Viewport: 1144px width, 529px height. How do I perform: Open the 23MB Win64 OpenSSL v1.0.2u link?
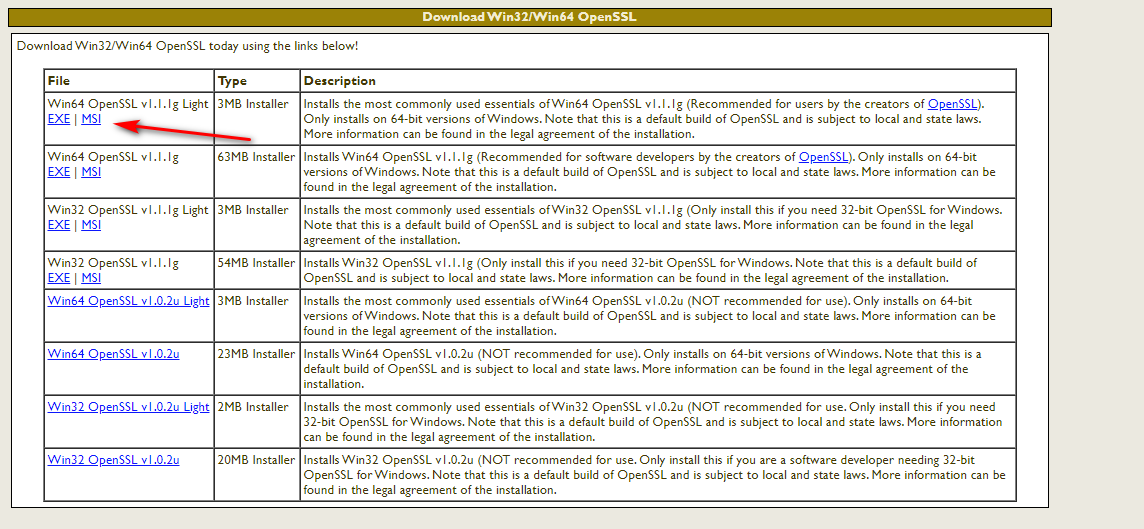pos(113,354)
